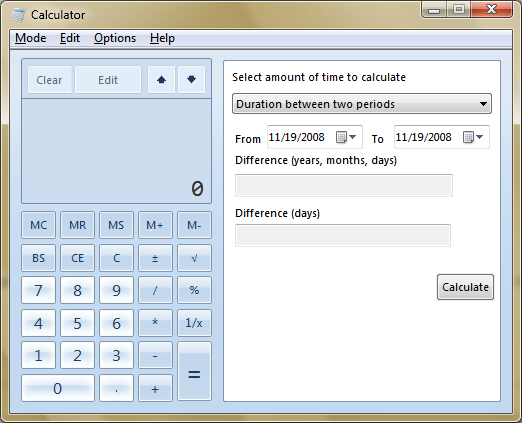The image size is (522, 423).
Task: Click the history up arrow button
Action: pos(161,79)
